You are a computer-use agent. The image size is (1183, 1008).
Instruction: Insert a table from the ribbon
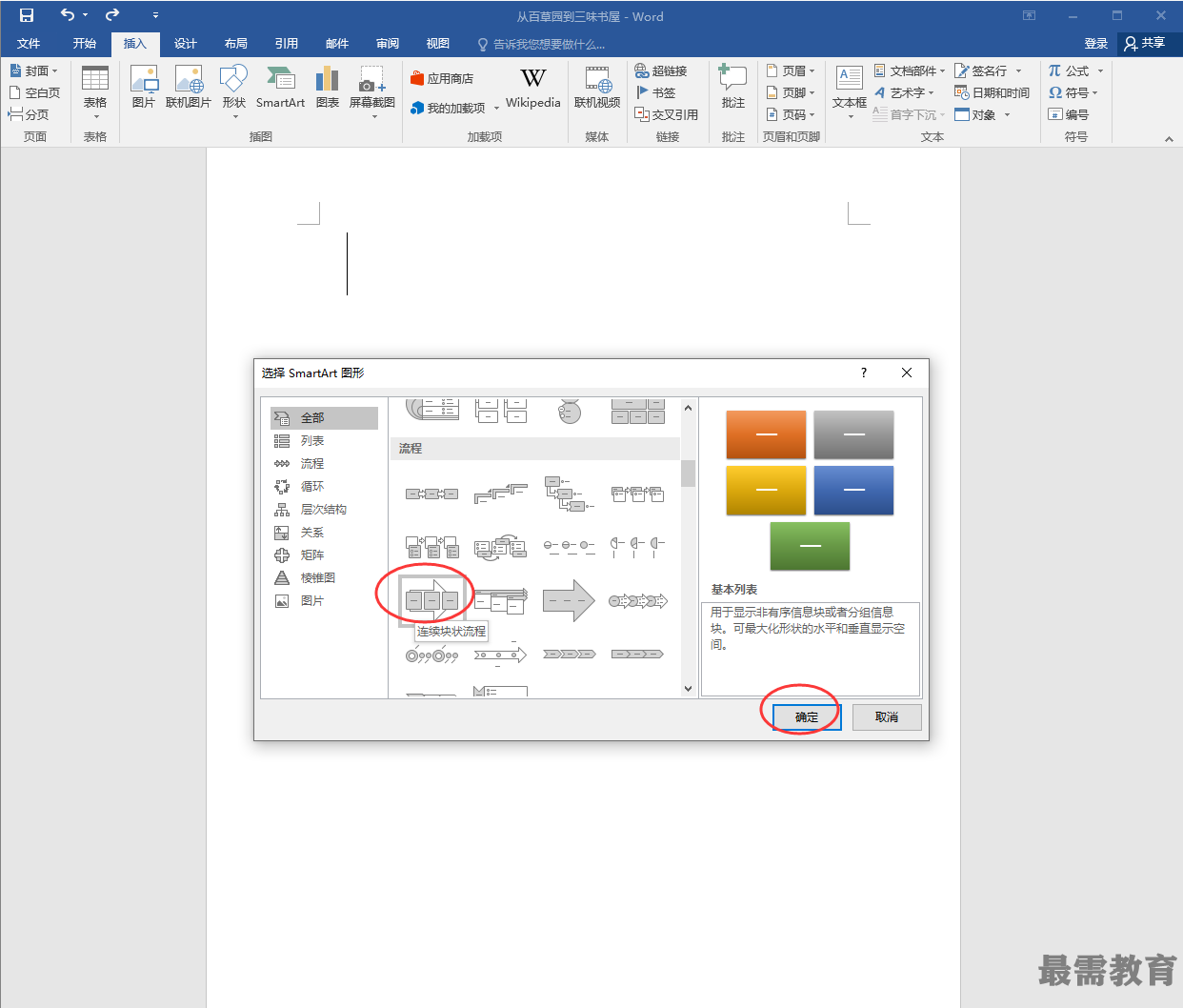click(x=95, y=92)
